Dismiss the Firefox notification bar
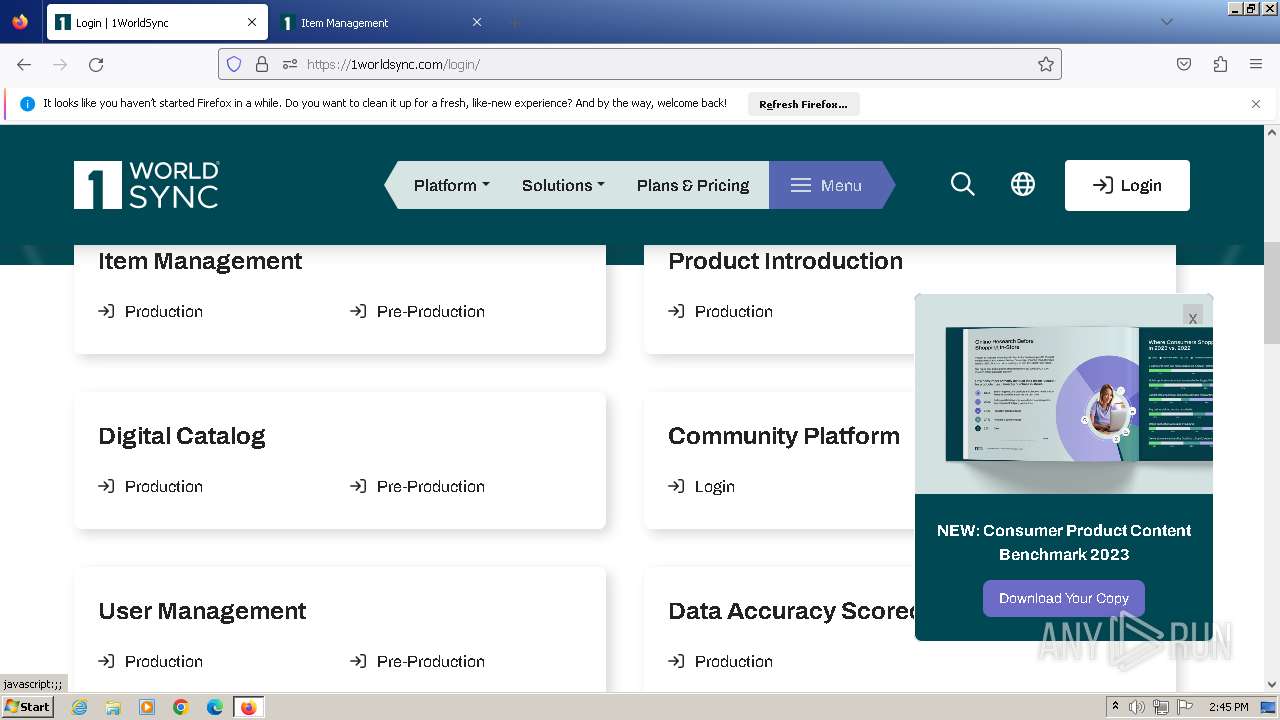This screenshot has width=1280, height=720. (x=1256, y=104)
